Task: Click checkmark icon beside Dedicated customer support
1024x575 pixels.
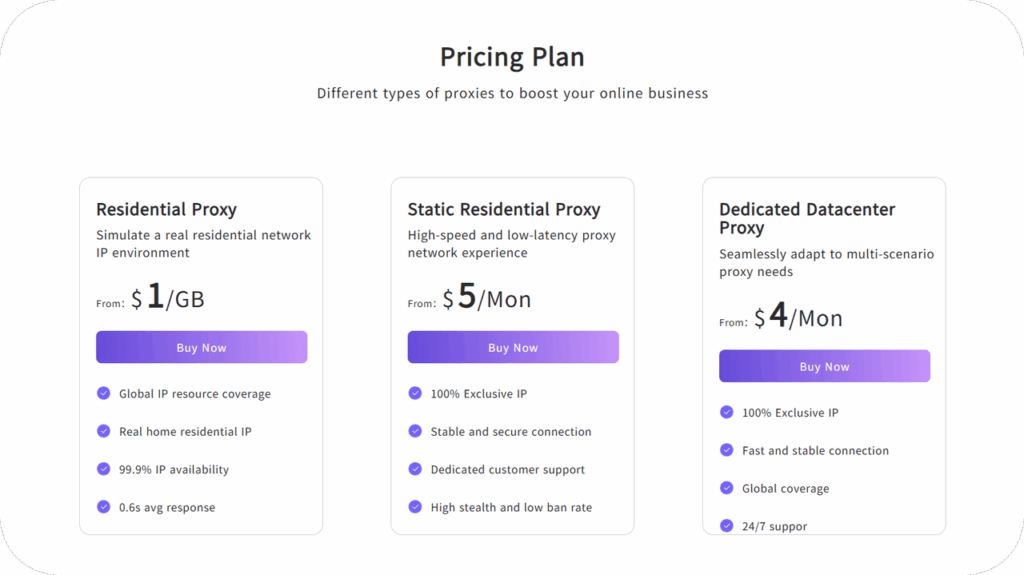Action: [x=415, y=468]
